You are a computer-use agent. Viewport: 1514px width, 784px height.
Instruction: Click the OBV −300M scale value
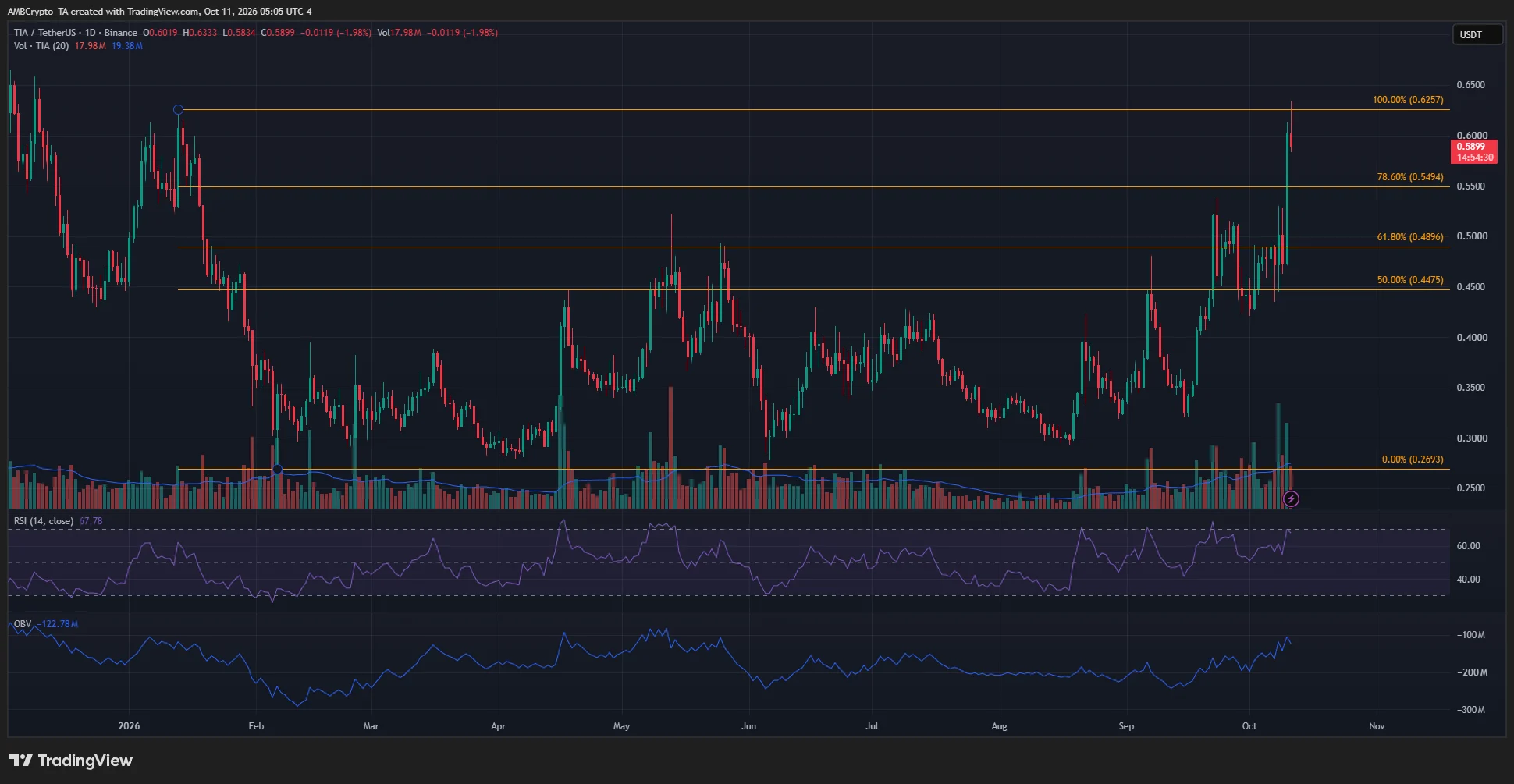[1471, 710]
